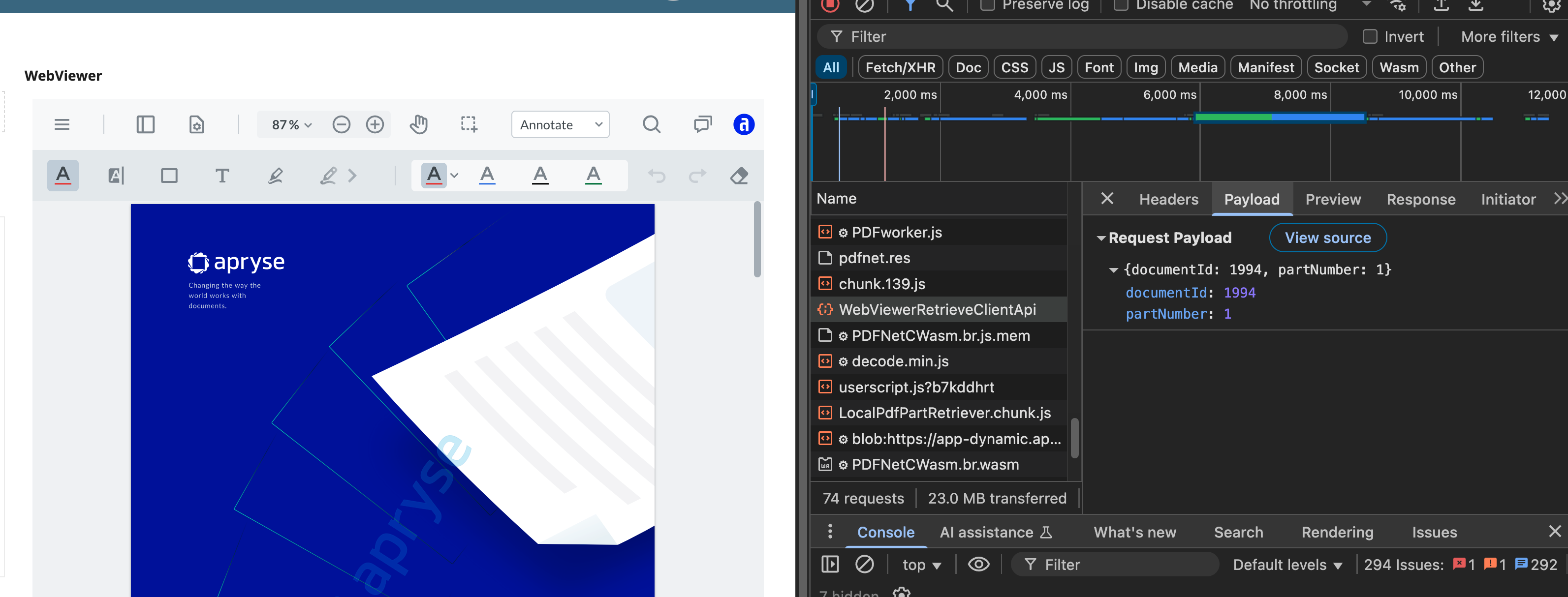Collapse the documentId payload object
This screenshot has height=597, width=1568.
click(x=1113, y=269)
